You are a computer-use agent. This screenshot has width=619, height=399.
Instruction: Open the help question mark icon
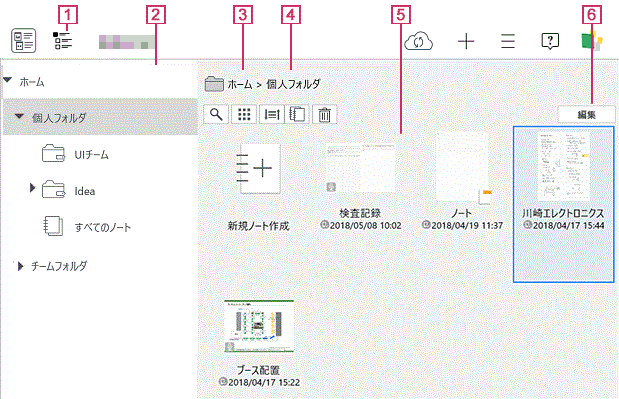coord(550,41)
